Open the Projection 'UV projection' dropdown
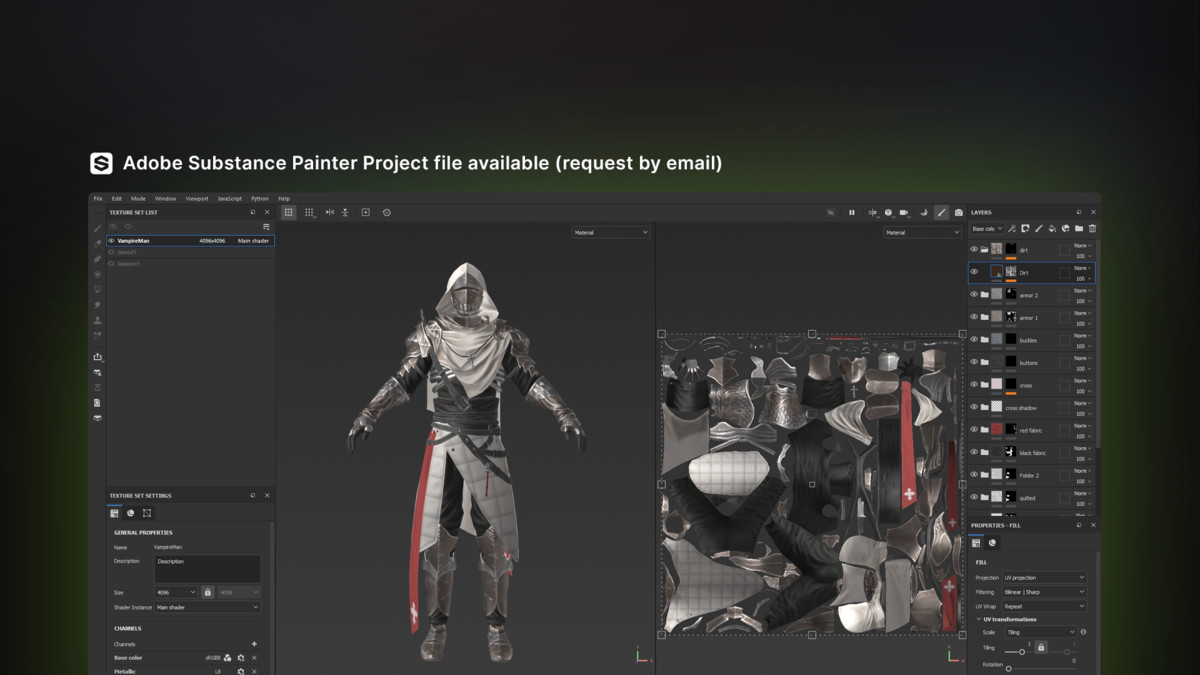Viewport: 1200px width, 675px height. [1044, 578]
